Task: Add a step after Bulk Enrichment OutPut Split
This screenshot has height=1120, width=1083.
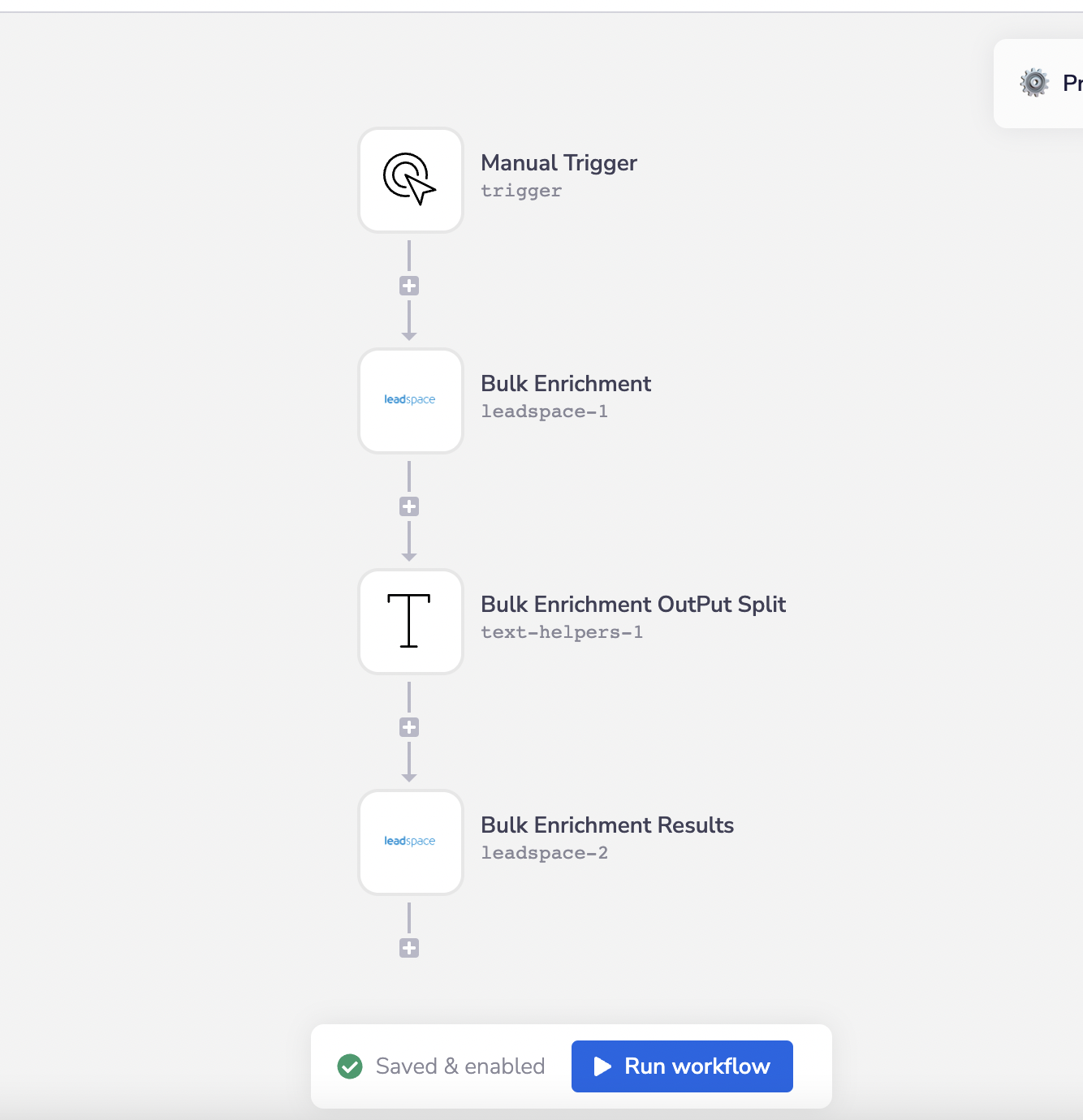Action: (x=409, y=727)
